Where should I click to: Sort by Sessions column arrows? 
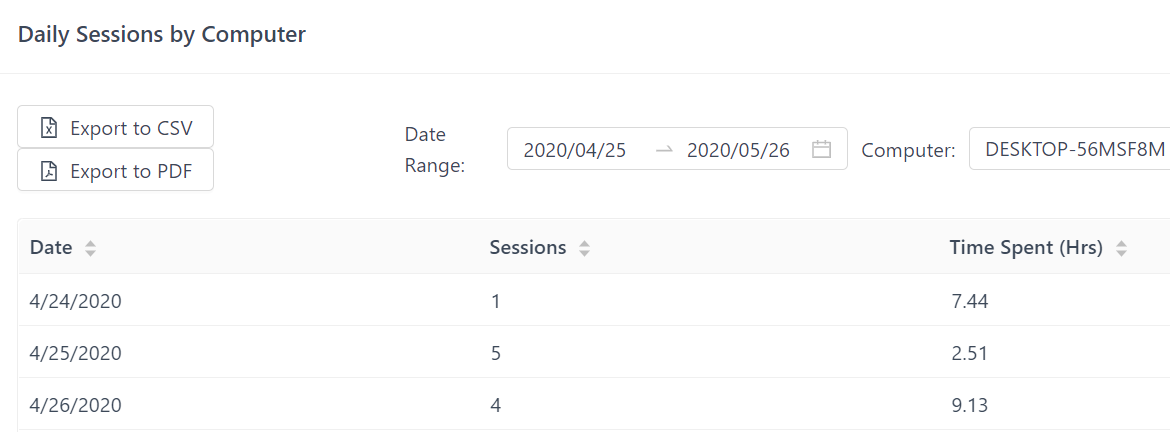click(584, 248)
